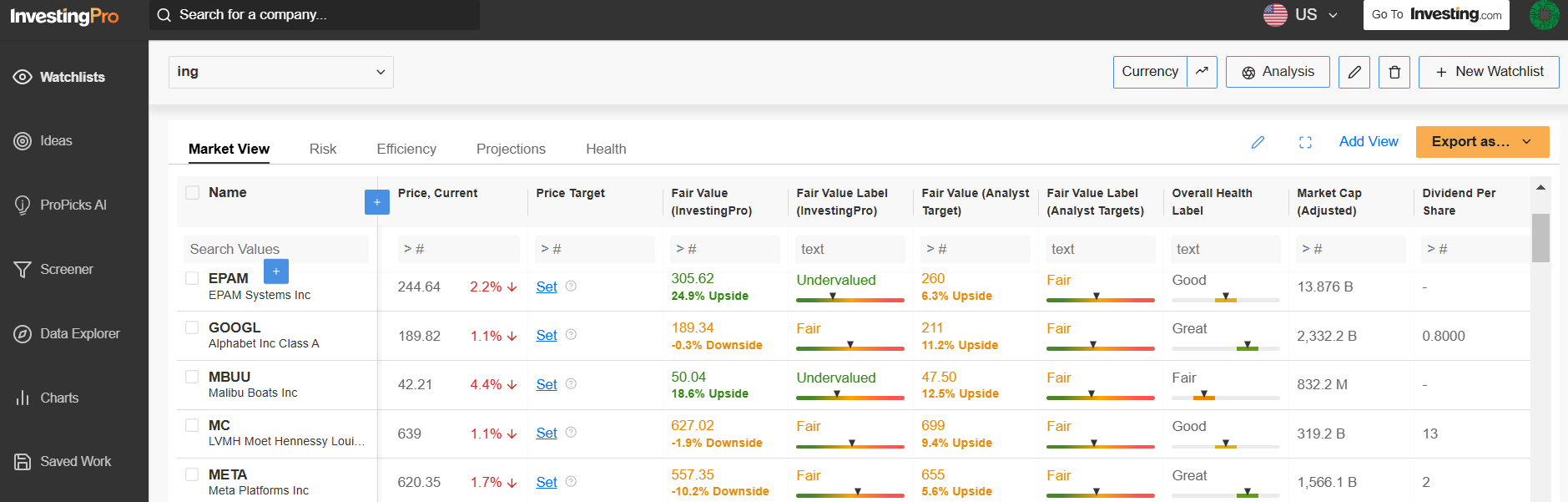
Task: Click the Set price target link for MBUU
Action: (x=547, y=384)
